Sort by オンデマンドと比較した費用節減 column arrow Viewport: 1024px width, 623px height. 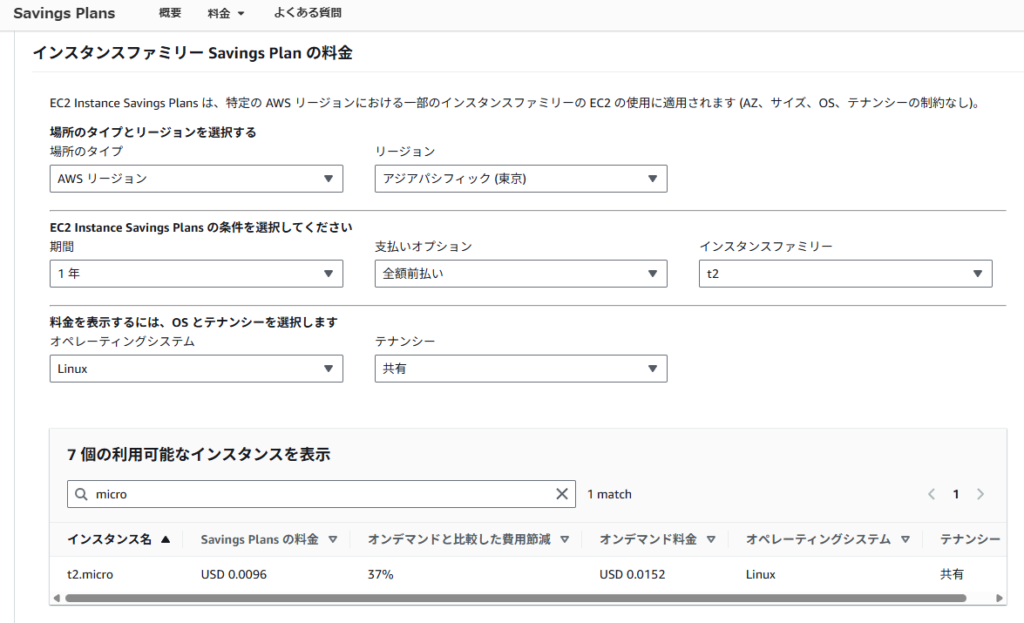coord(564,539)
